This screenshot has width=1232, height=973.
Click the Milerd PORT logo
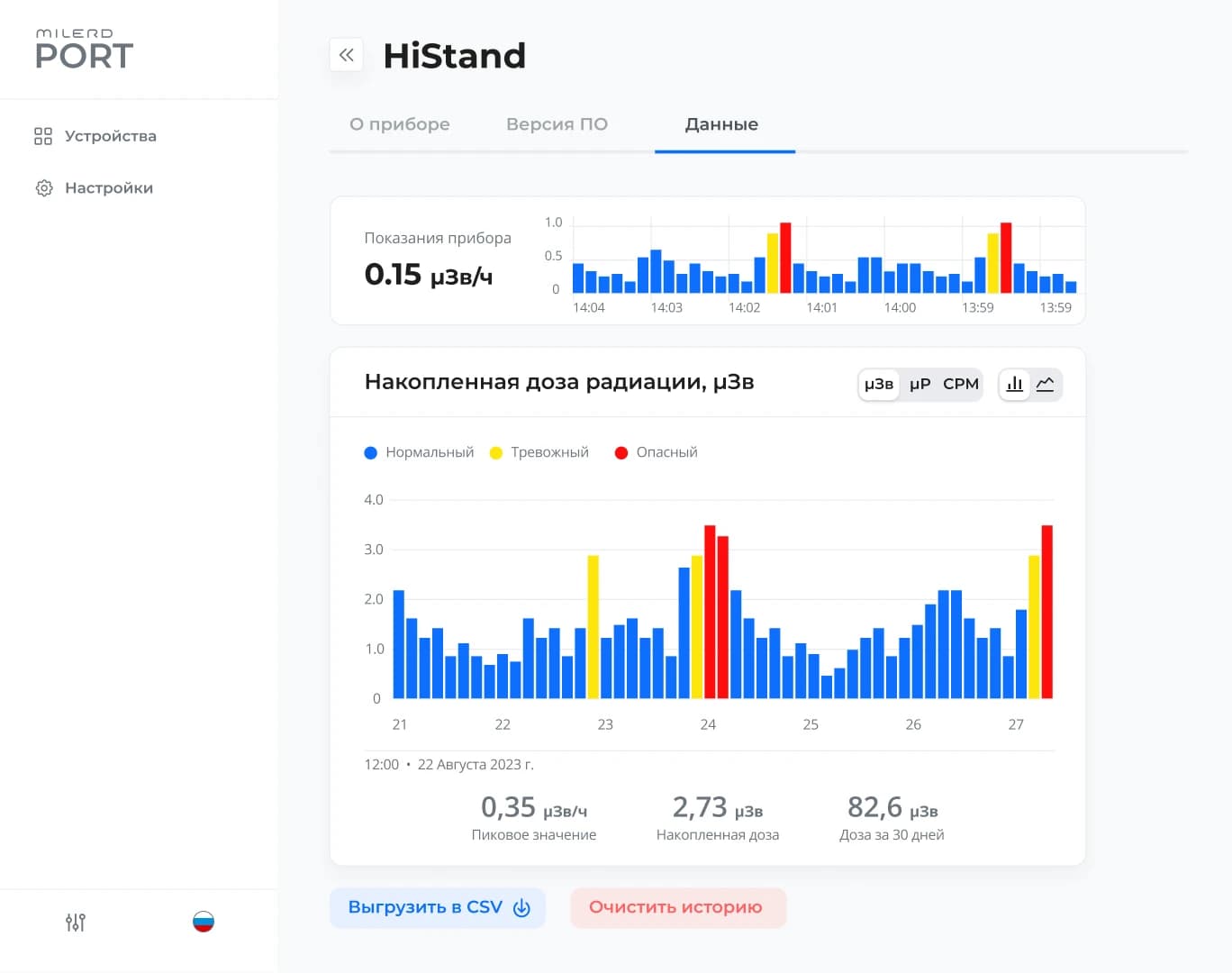pyautogui.click(x=84, y=50)
